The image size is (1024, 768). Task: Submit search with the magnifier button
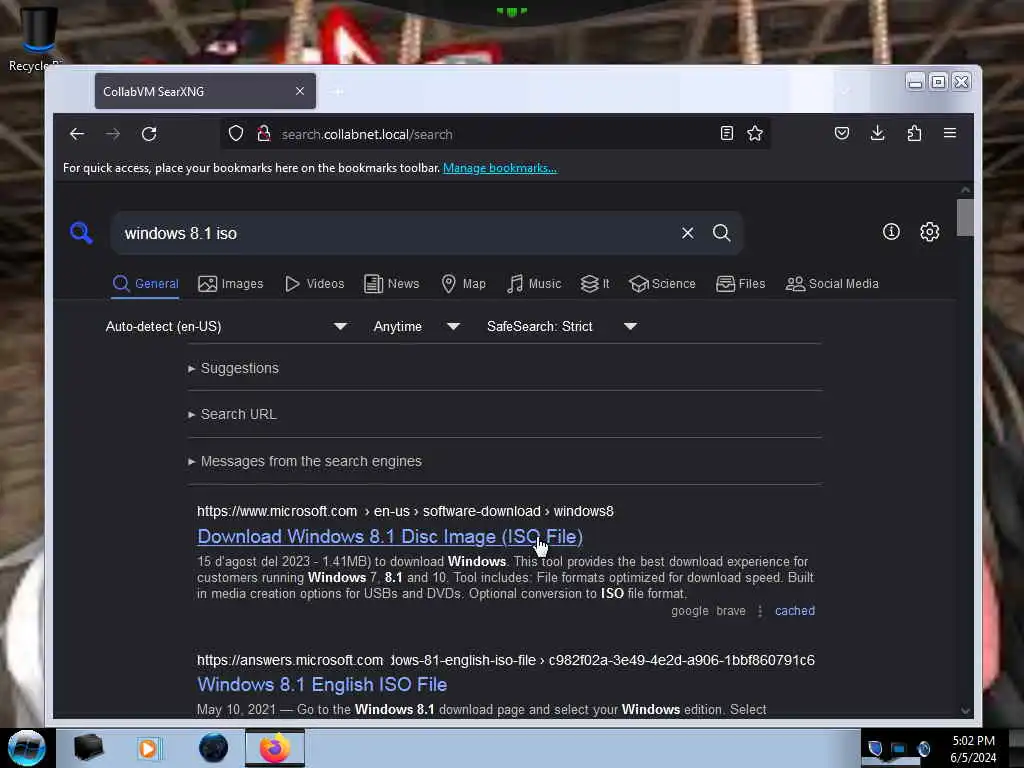722,232
